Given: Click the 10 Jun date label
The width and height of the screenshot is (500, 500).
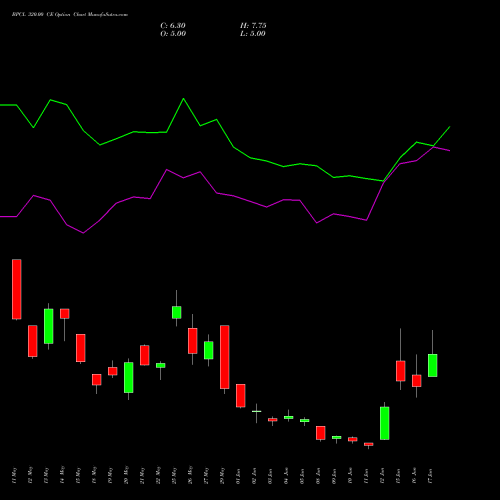Looking at the screenshot, I should (x=350, y=476).
